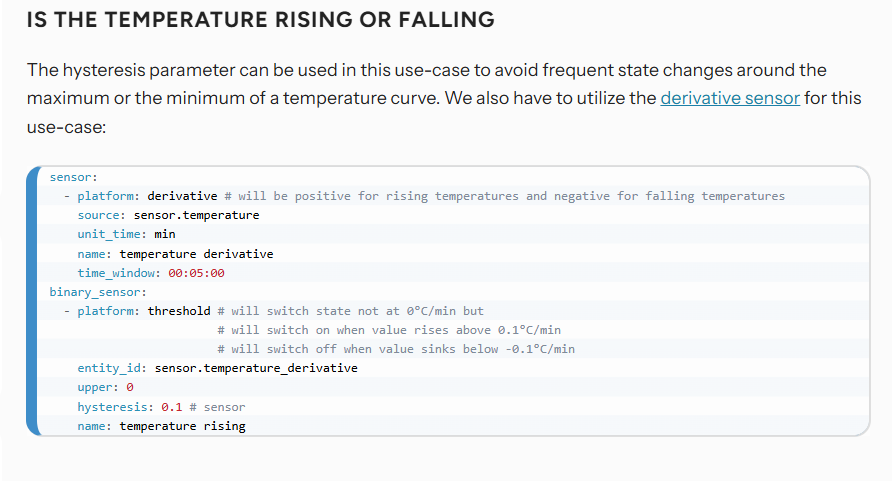Click the 'unit_time' key in code

pos(109,234)
